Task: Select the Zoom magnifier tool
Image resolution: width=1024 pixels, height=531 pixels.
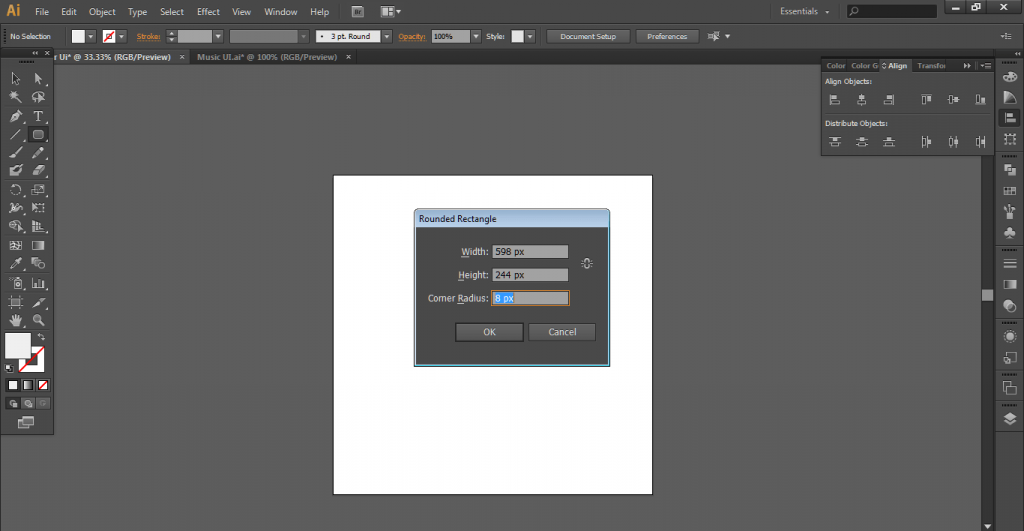Action: 38,320
